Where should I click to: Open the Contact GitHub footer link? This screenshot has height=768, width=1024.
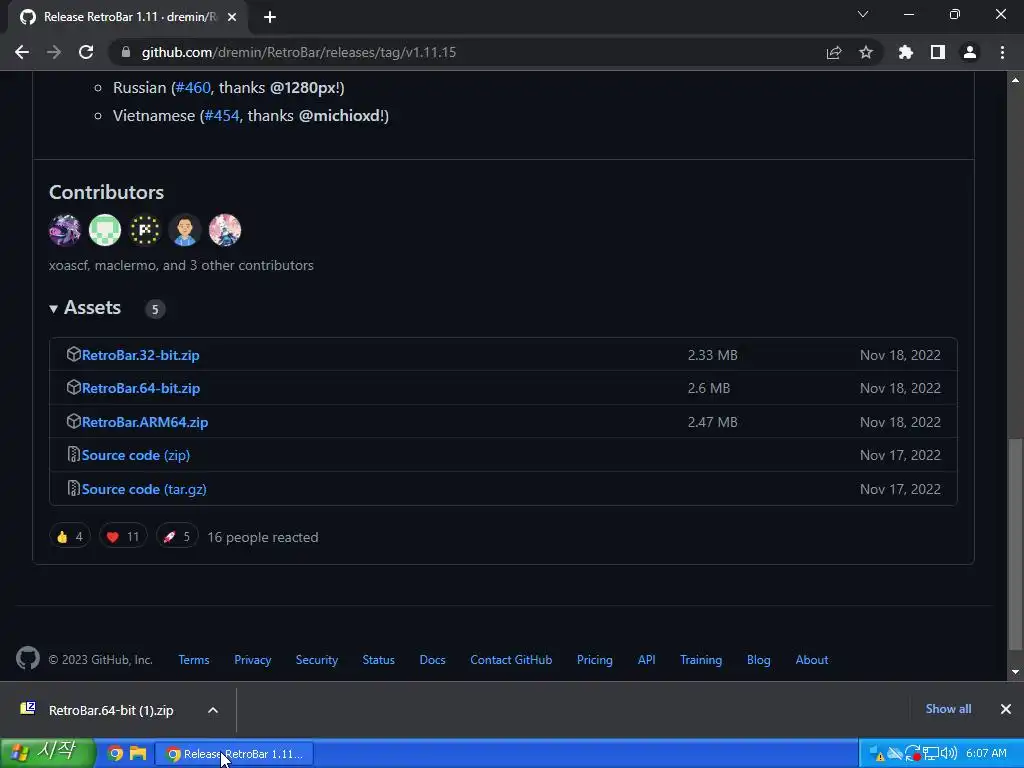tap(511, 660)
